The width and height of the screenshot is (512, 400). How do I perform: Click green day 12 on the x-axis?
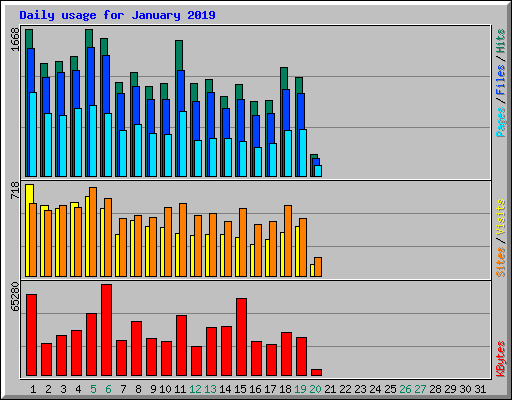tap(195, 389)
